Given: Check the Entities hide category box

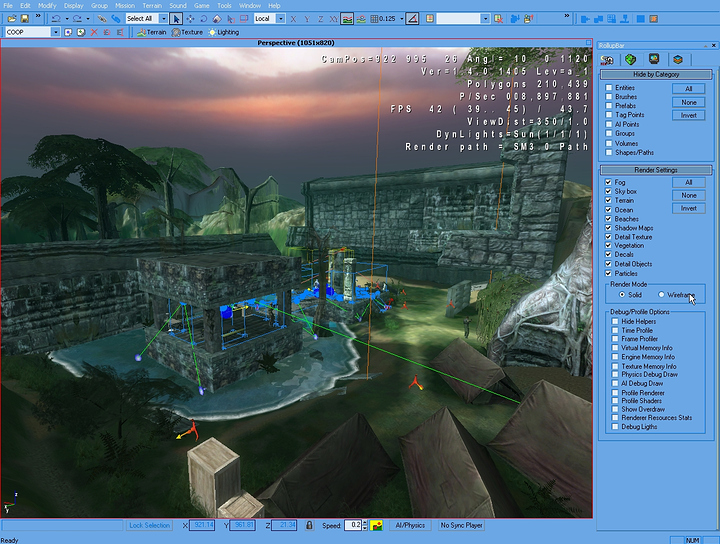Looking at the screenshot, I should (x=609, y=88).
